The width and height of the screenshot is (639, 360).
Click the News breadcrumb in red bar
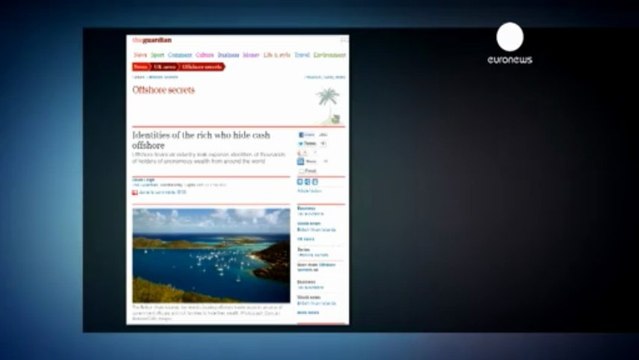coord(141,67)
